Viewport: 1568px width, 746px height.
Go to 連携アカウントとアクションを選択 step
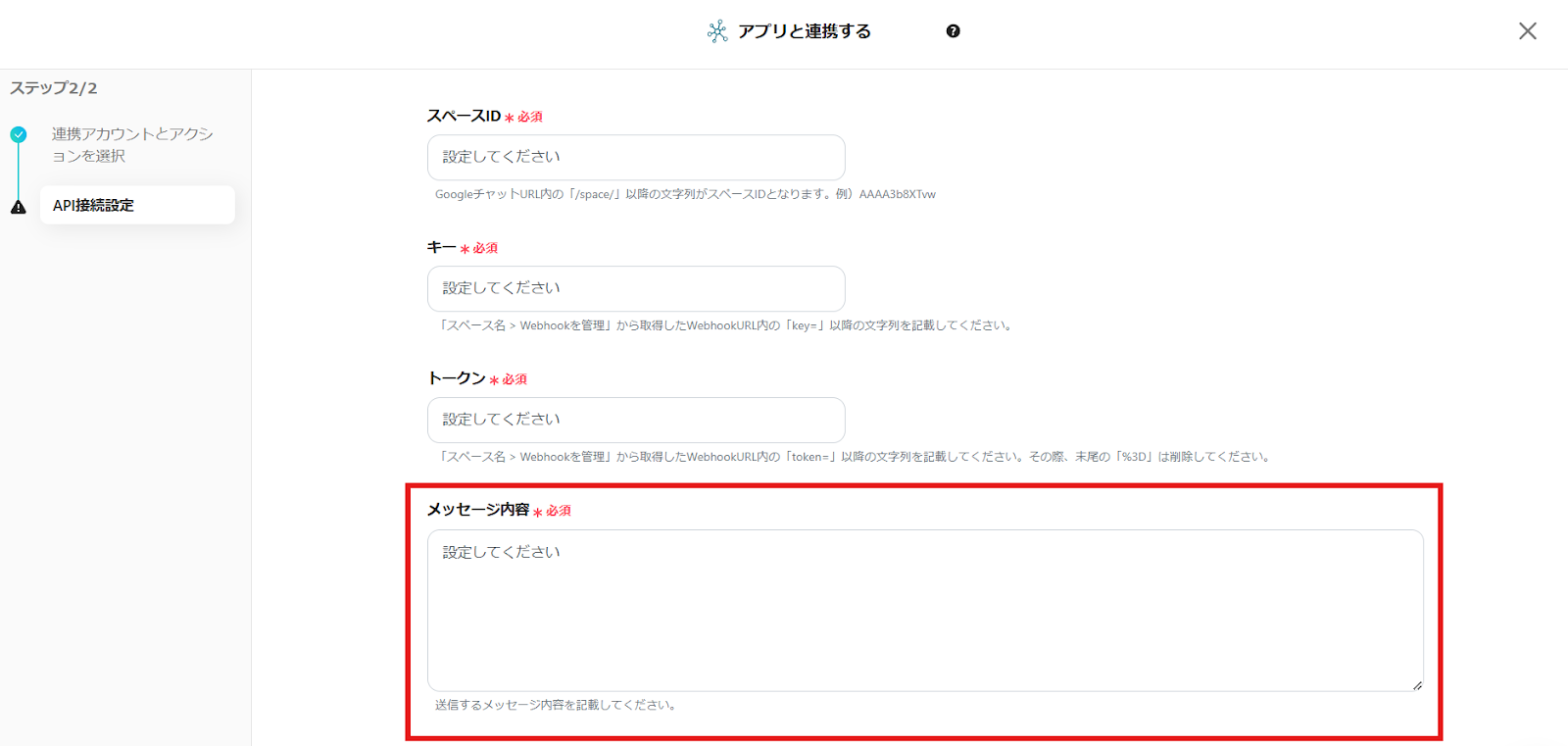[x=132, y=145]
